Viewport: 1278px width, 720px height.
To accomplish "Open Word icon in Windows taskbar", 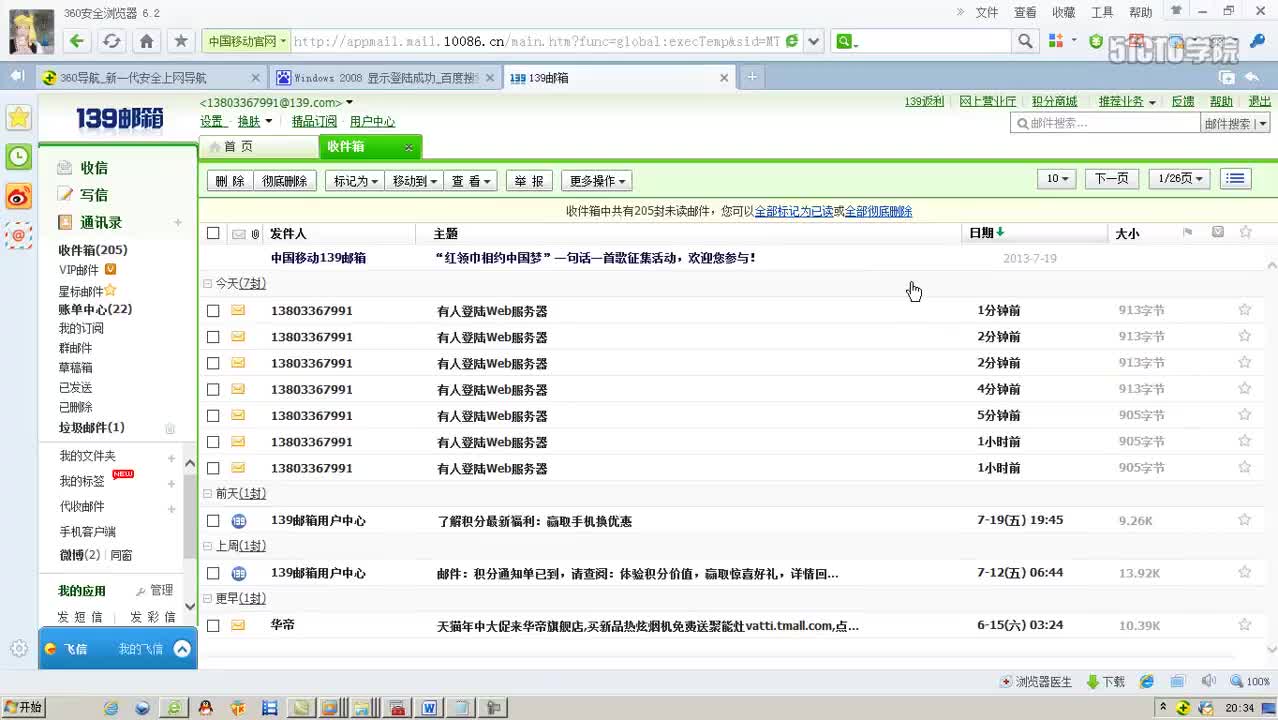I will click(x=429, y=708).
